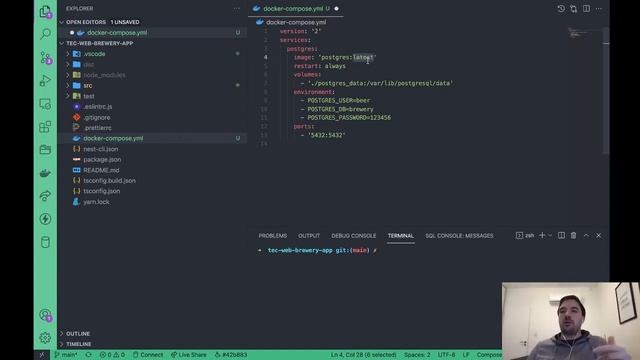Viewport: 640px width, 360px height.
Task: Click Live Share in the status bar
Action: 189,355
